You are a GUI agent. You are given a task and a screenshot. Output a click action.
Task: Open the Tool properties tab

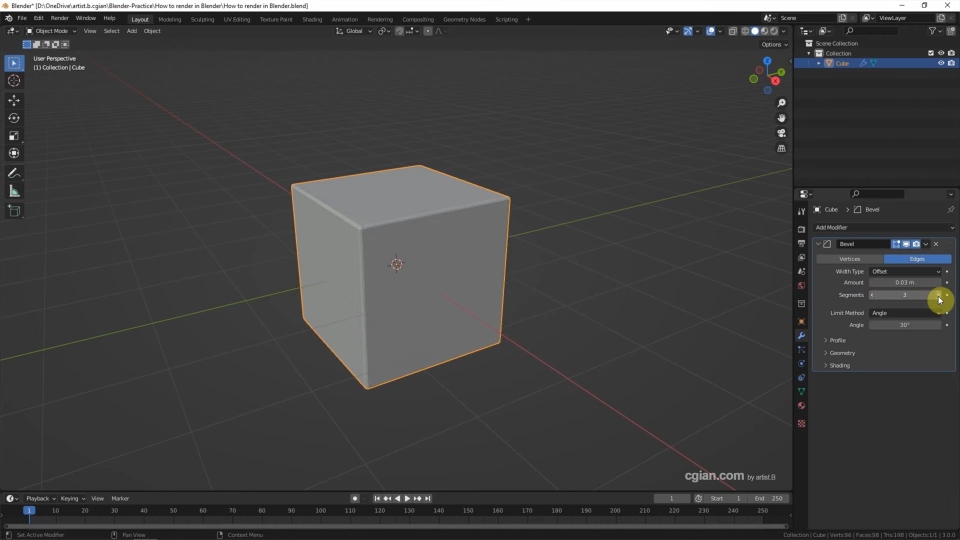(801, 211)
